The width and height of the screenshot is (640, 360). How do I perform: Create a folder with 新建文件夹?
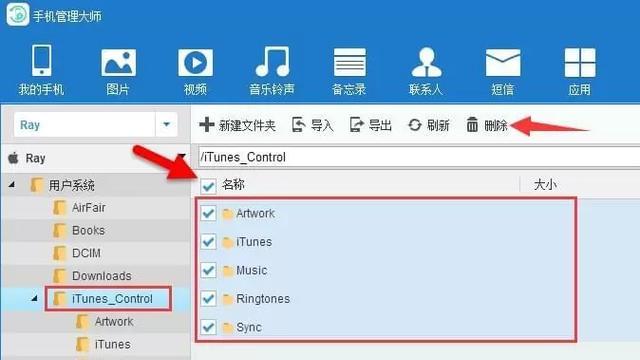tap(238, 125)
